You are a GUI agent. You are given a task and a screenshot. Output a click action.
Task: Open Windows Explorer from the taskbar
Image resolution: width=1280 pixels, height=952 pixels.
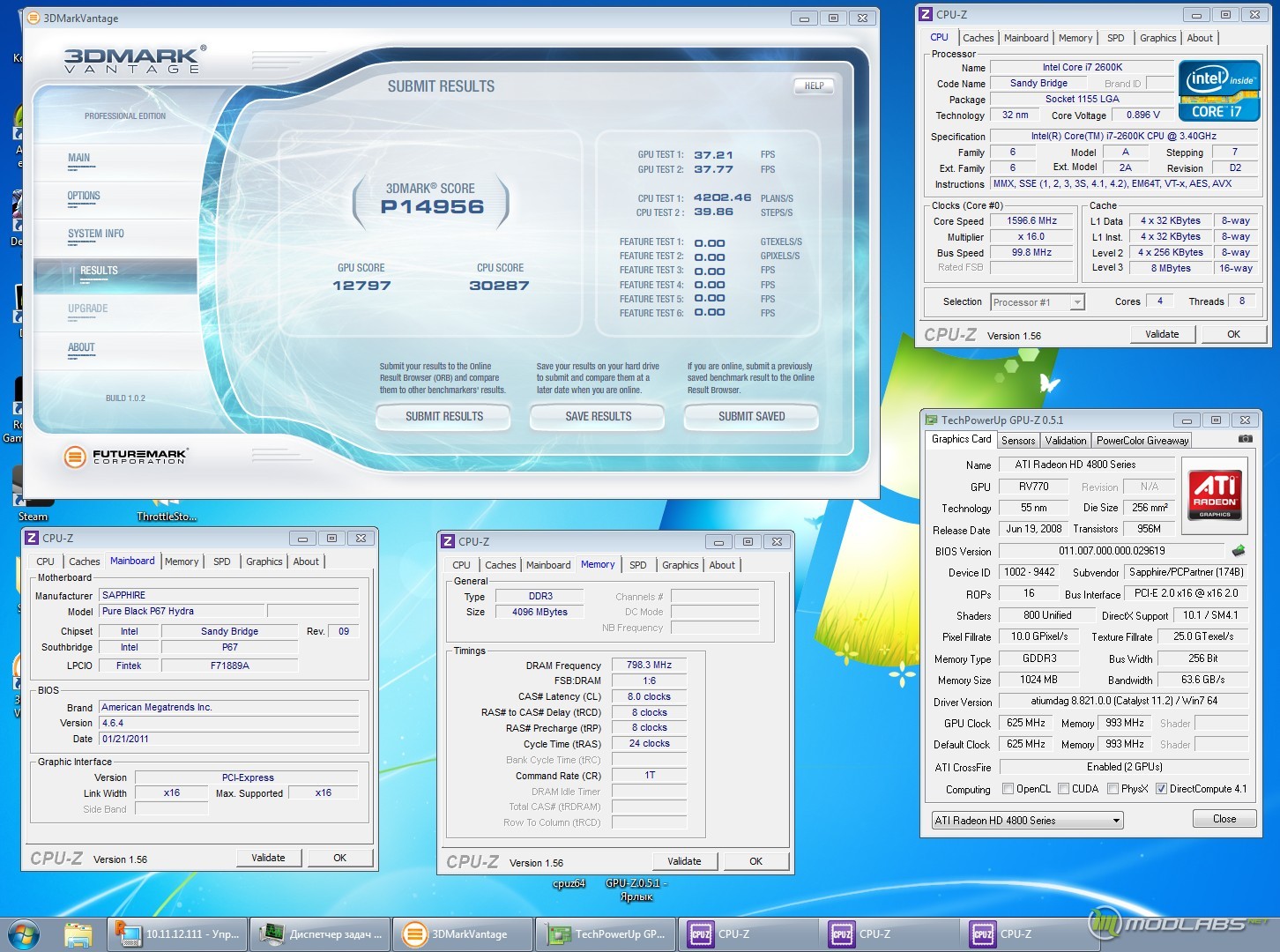pyautogui.click(x=78, y=934)
